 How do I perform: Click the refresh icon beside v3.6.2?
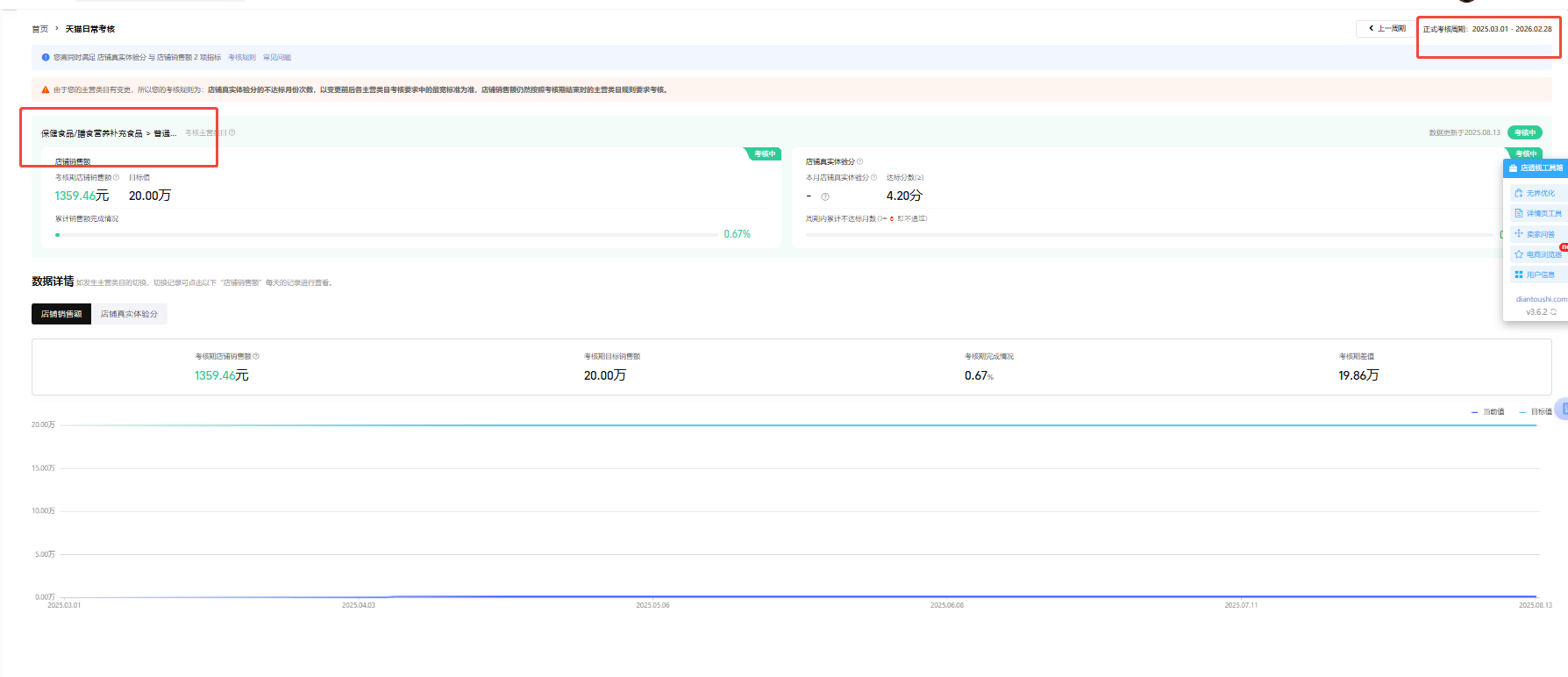(x=1553, y=312)
